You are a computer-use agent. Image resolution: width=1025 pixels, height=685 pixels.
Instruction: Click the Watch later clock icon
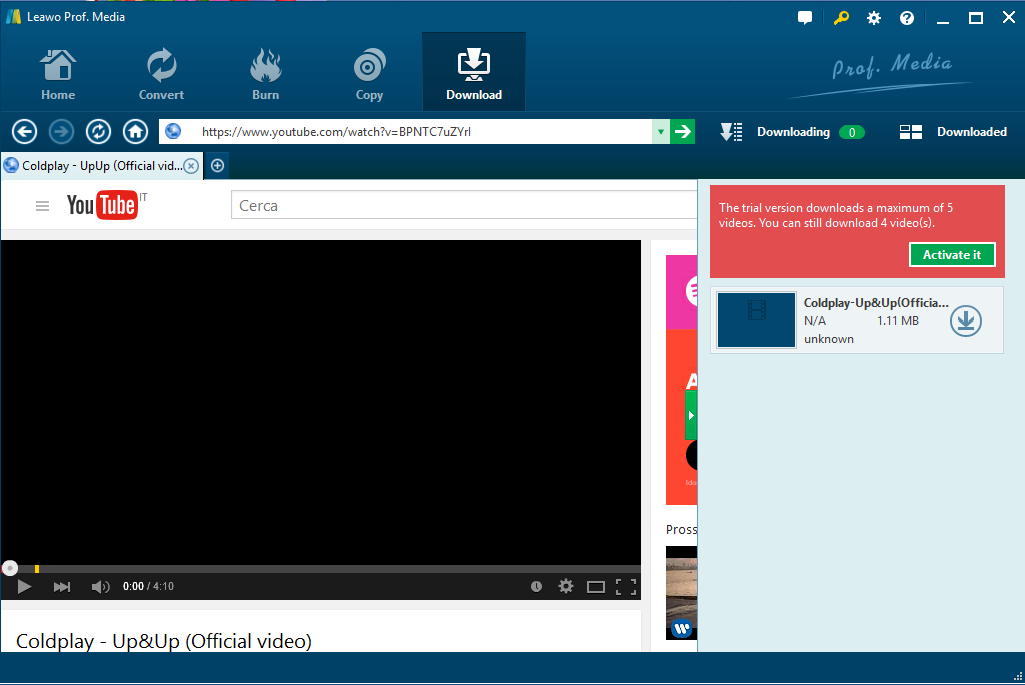click(536, 586)
